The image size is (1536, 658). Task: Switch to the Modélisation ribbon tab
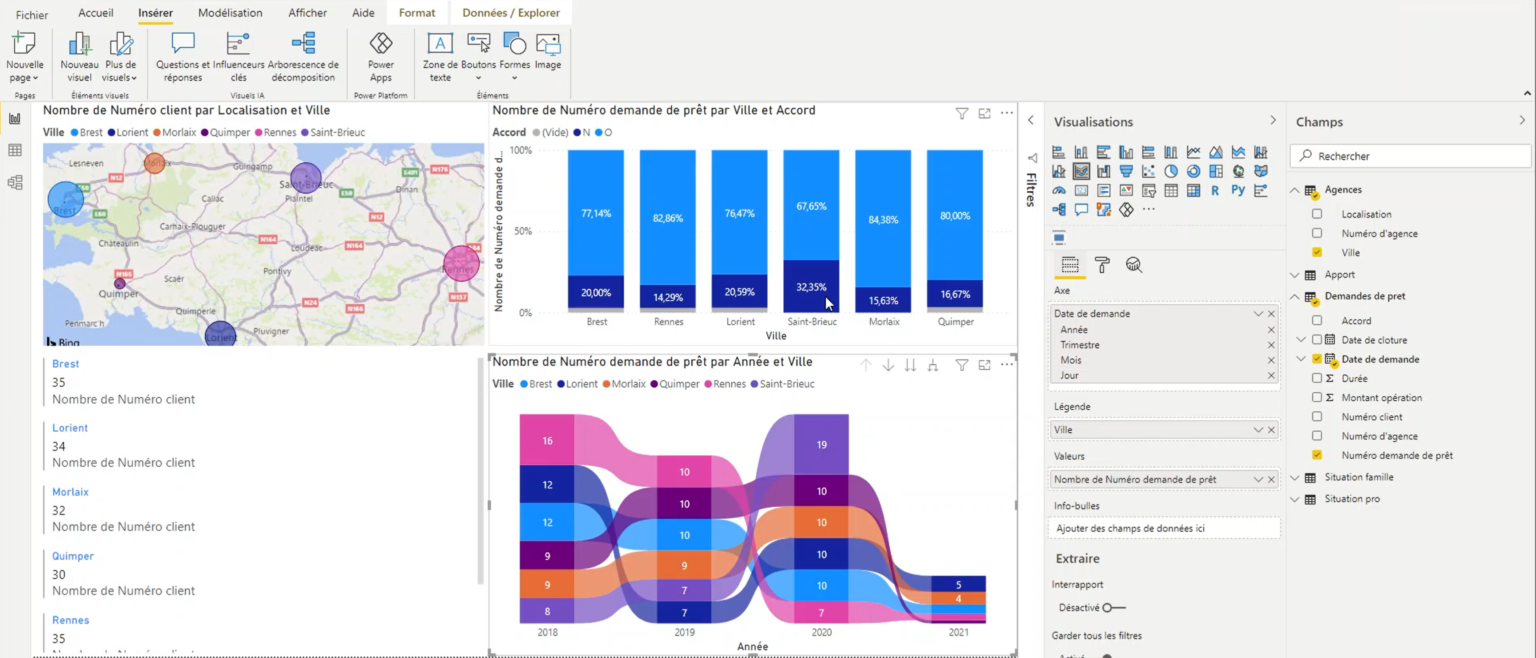(x=230, y=12)
